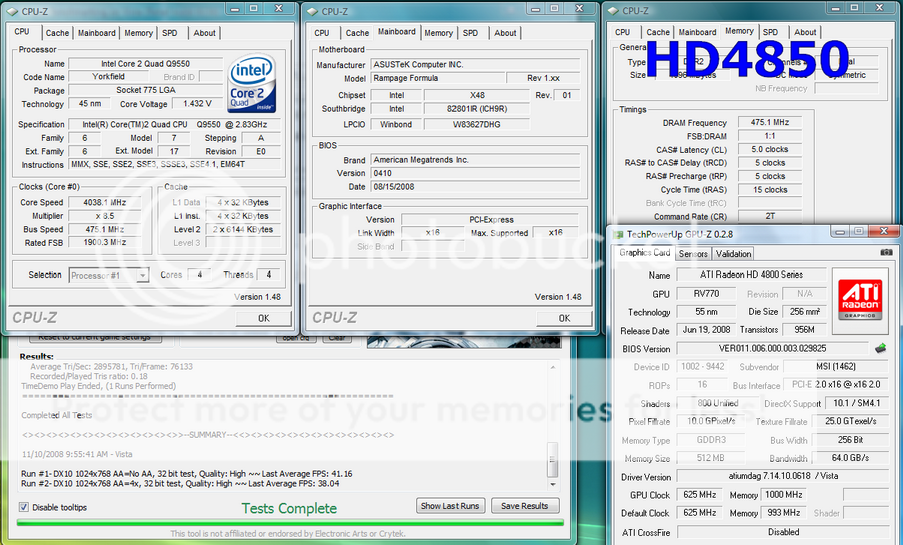Screen dimensions: 903x545
Task: Click the Intel Core 2 Quad logo
Action: click(x=252, y=83)
